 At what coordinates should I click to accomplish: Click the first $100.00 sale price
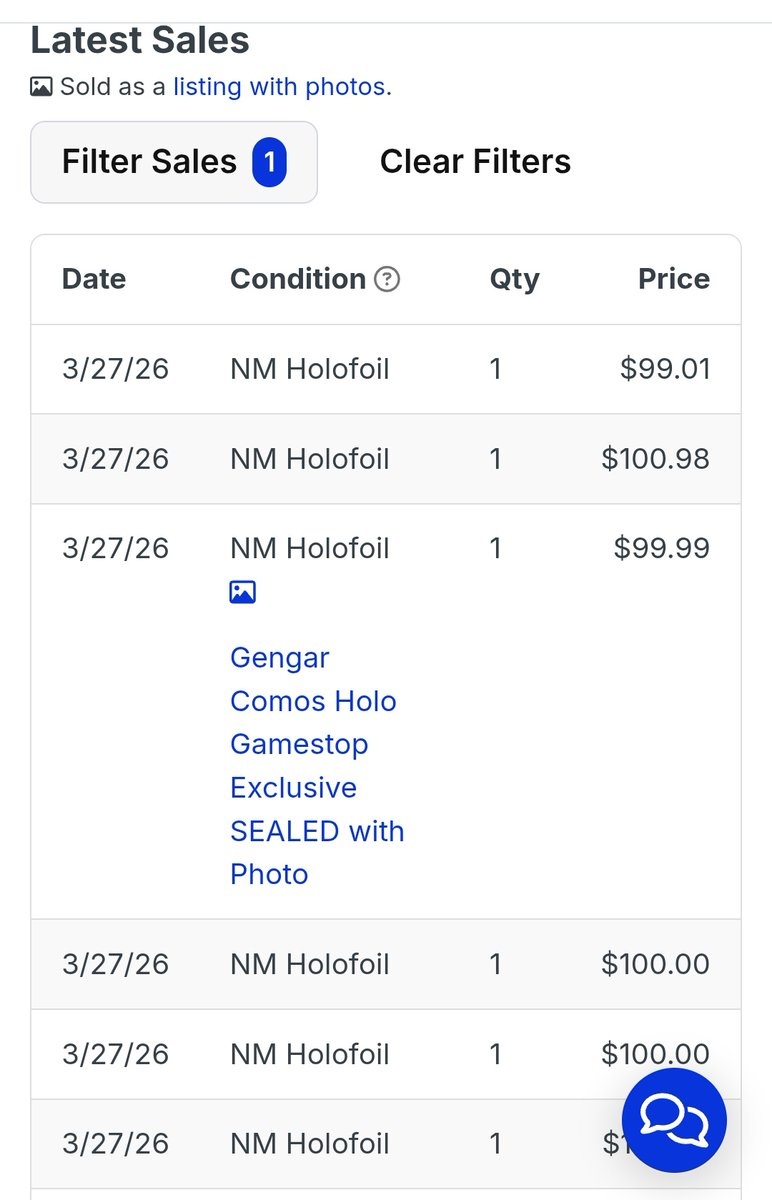[656, 964]
